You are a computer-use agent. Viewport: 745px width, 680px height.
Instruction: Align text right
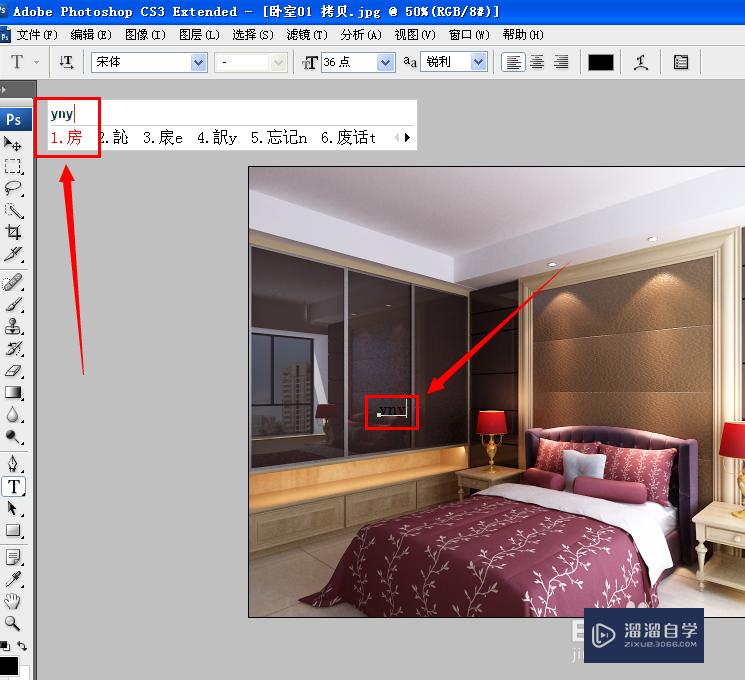tap(561, 62)
